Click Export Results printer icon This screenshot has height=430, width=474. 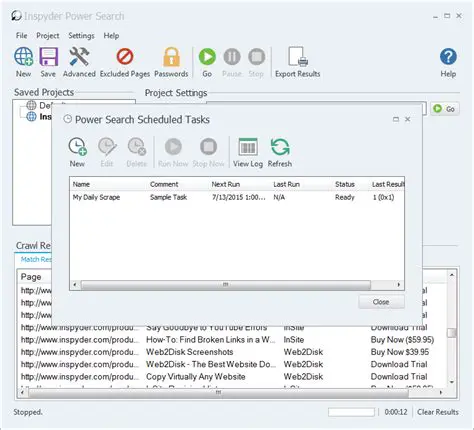(298, 56)
